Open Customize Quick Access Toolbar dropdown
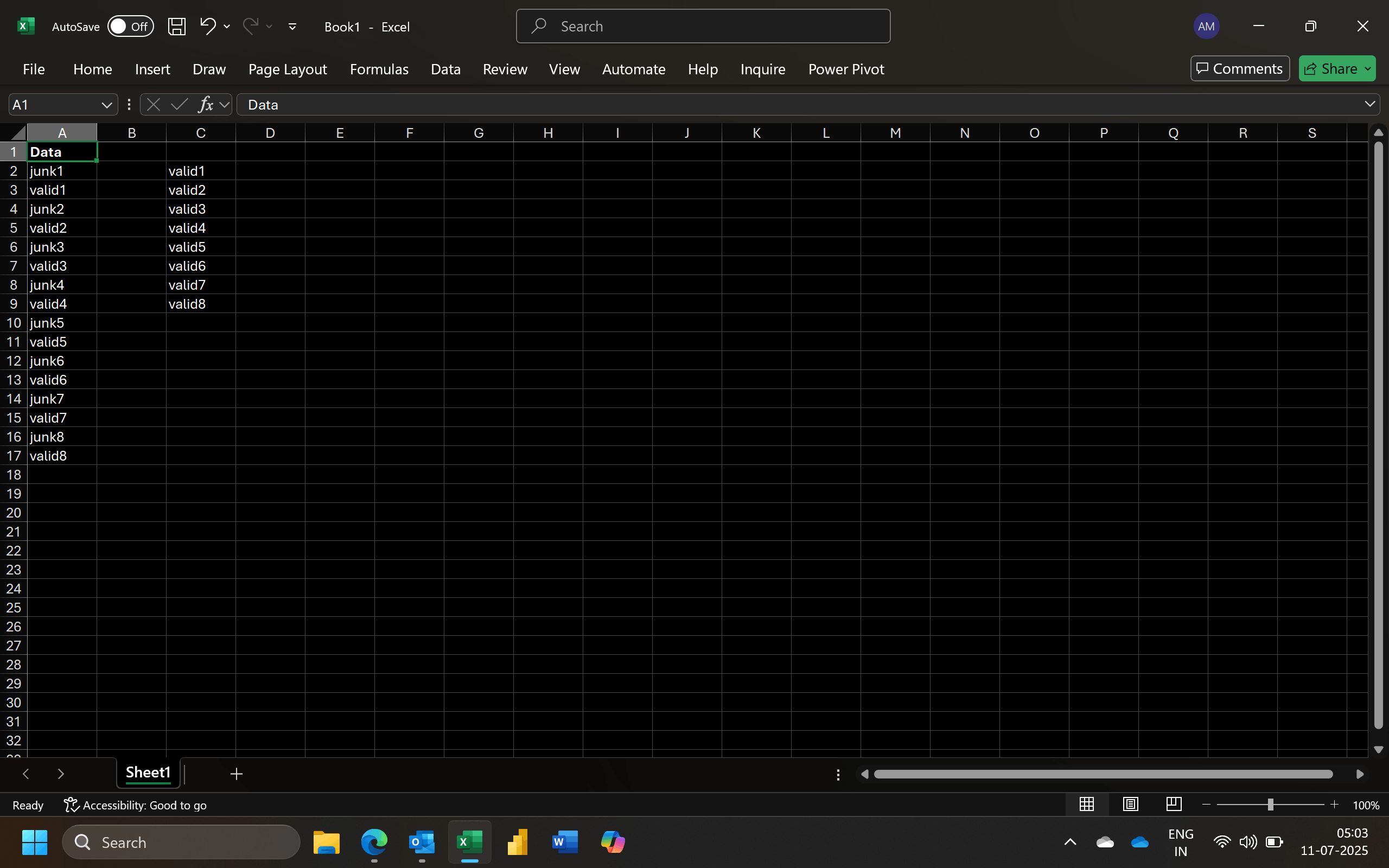This screenshot has width=1389, height=868. [x=292, y=27]
